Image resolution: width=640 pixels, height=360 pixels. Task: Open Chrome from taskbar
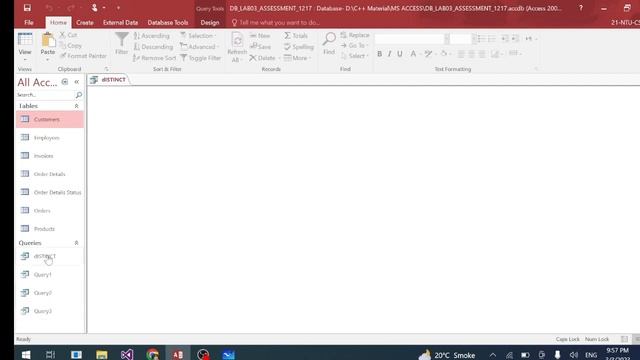153,354
